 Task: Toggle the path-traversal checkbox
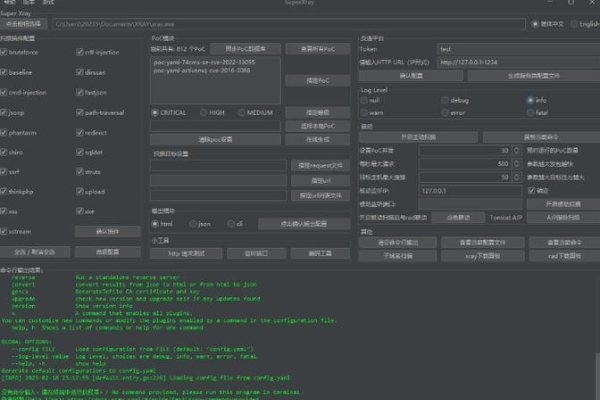[x=80, y=113]
